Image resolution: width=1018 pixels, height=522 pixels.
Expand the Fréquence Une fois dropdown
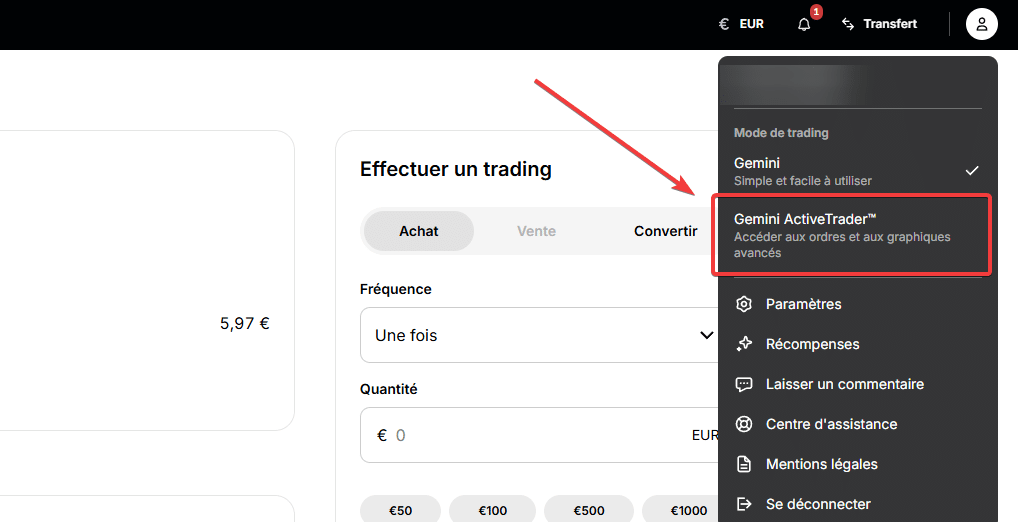(539, 335)
